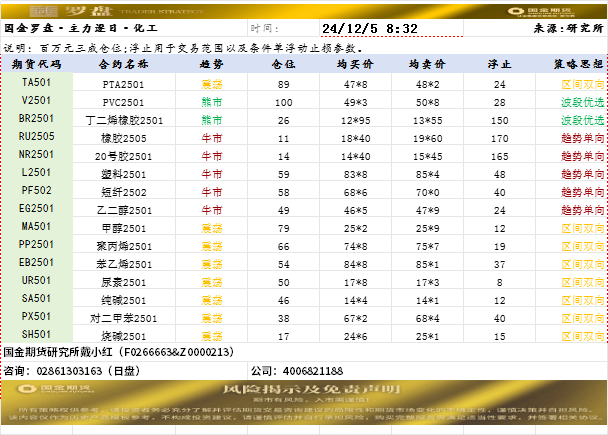608x435 pixels.
Task: Select the 均买价 column header
Action: pyautogui.click(x=355, y=64)
